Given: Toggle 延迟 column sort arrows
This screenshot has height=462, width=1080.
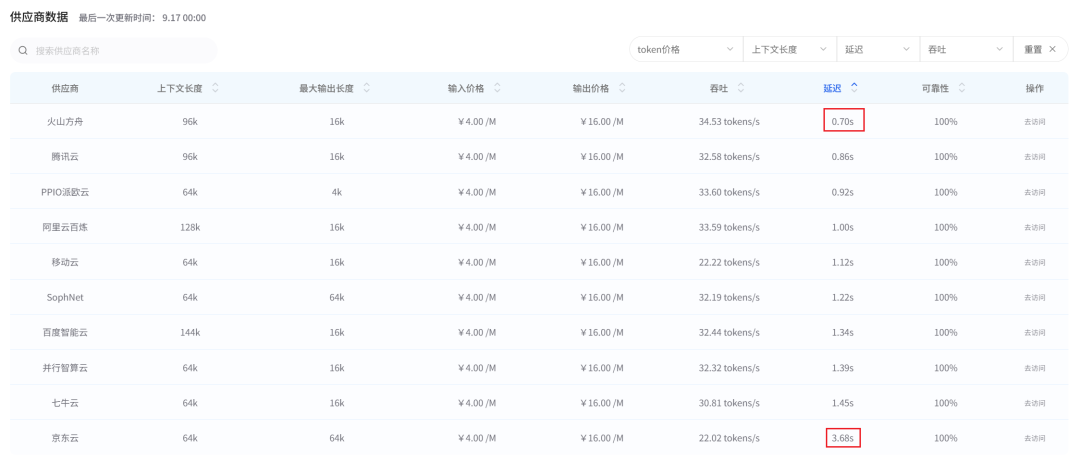Looking at the screenshot, I should (x=854, y=87).
